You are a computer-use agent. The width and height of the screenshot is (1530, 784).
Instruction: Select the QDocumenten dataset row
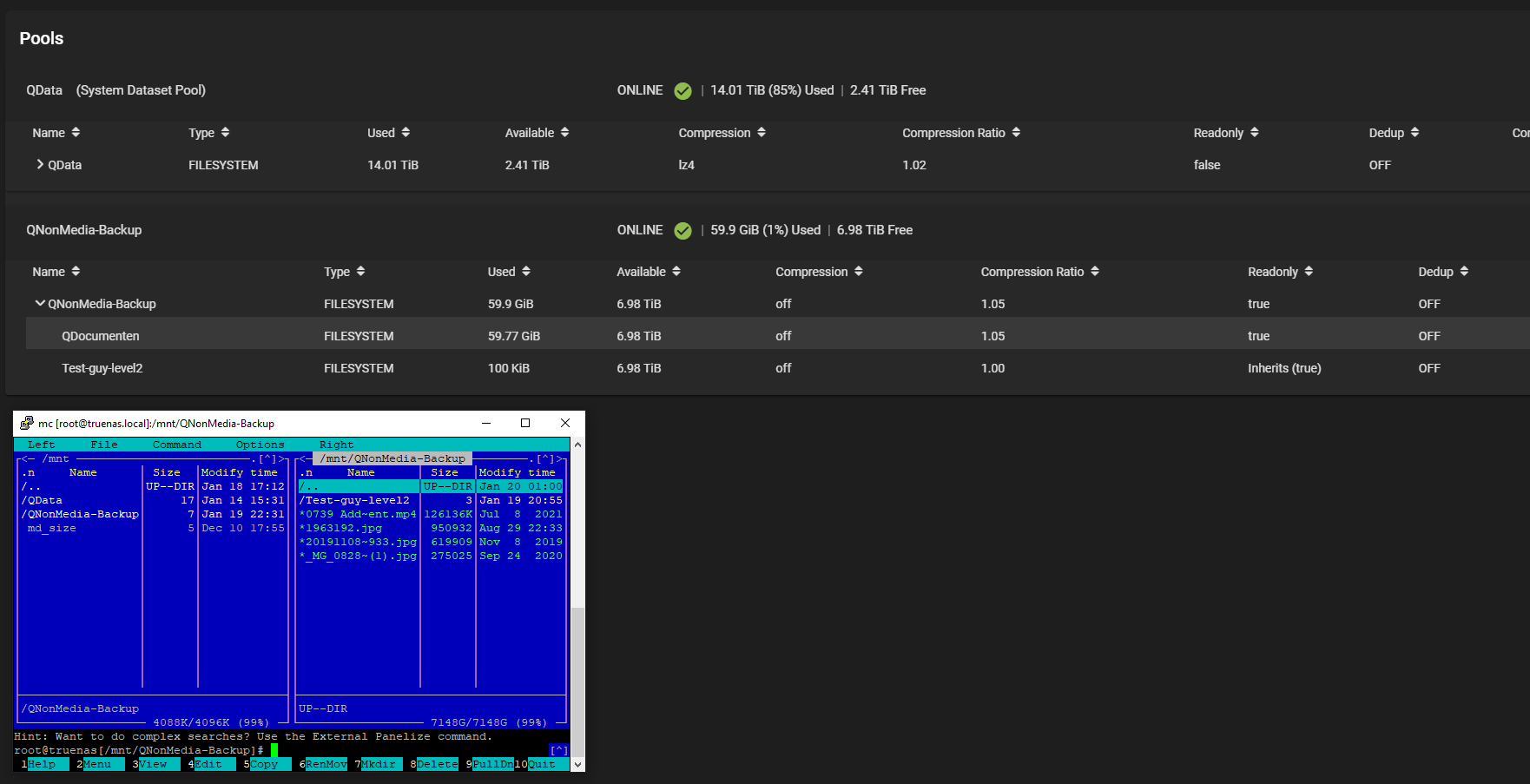click(x=777, y=335)
